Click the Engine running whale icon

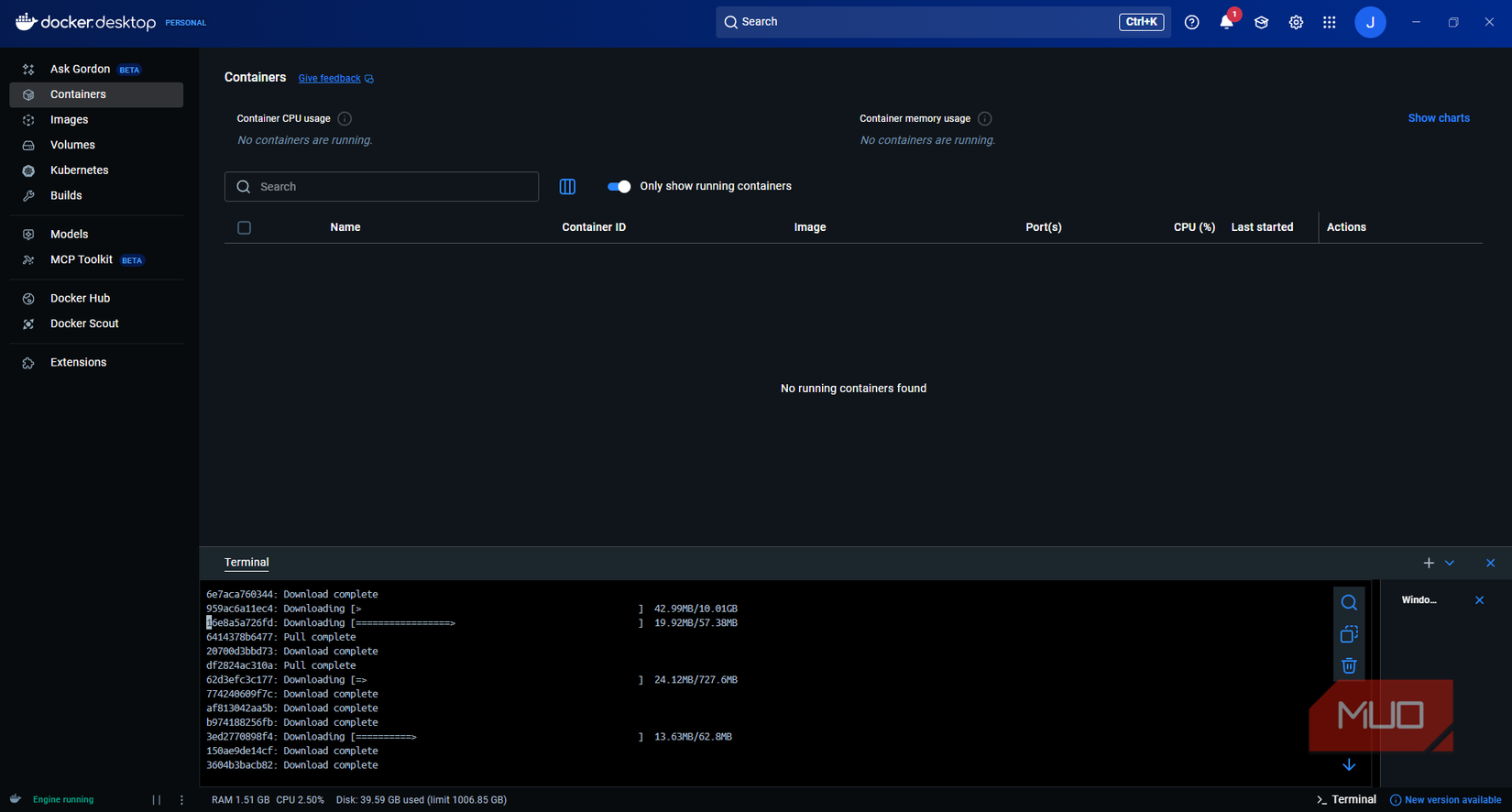(x=16, y=799)
